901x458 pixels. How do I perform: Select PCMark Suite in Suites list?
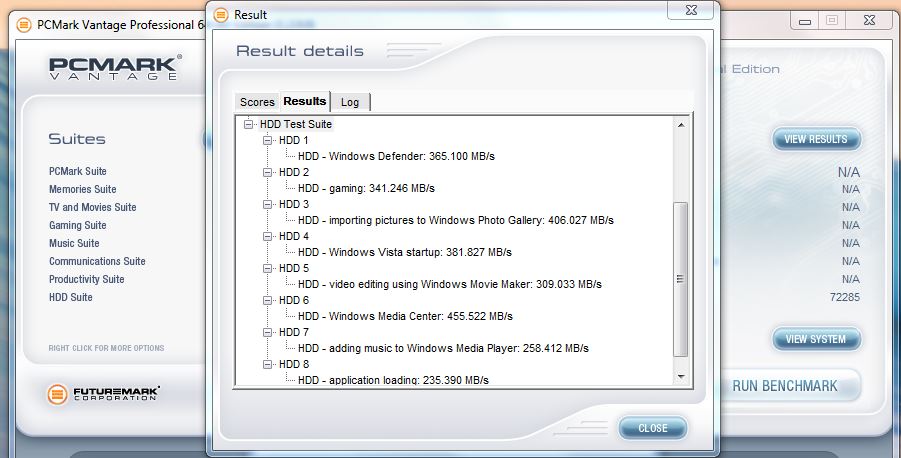pos(78,171)
